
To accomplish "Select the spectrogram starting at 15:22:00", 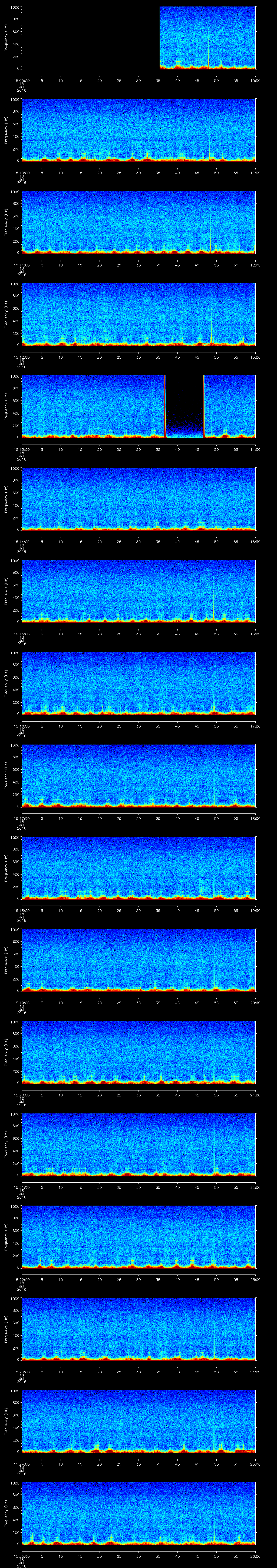I will tap(138, 1237).
